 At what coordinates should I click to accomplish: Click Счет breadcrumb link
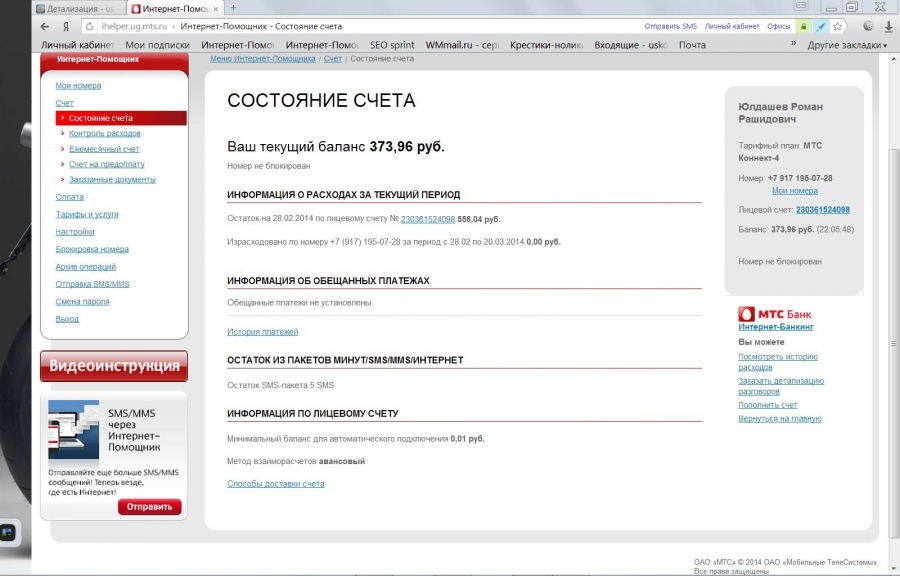[332, 59]
